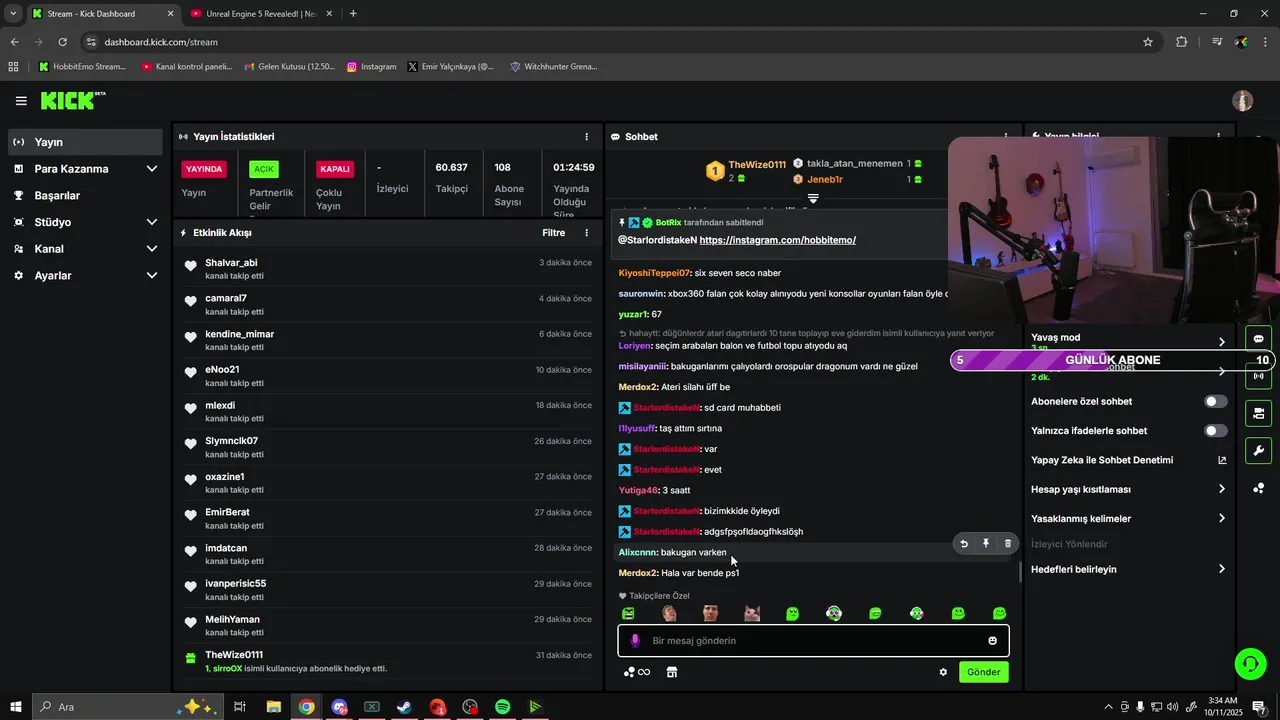This screenshot has width=1280, height=720.
Task: Click the EmirBerat follow event
Action: 388,519
